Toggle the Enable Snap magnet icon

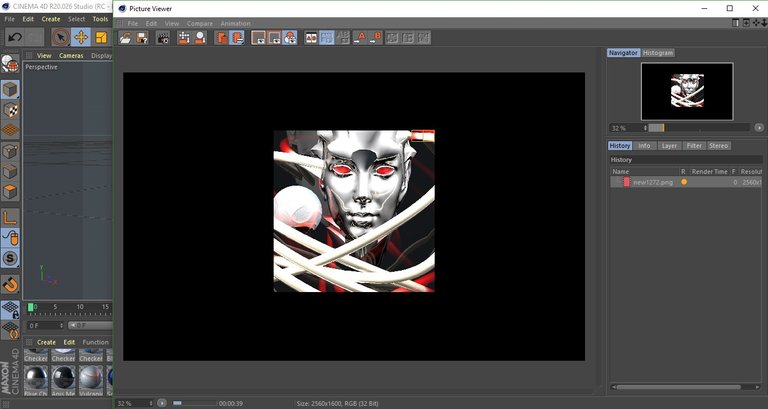[x=10, y=284]
